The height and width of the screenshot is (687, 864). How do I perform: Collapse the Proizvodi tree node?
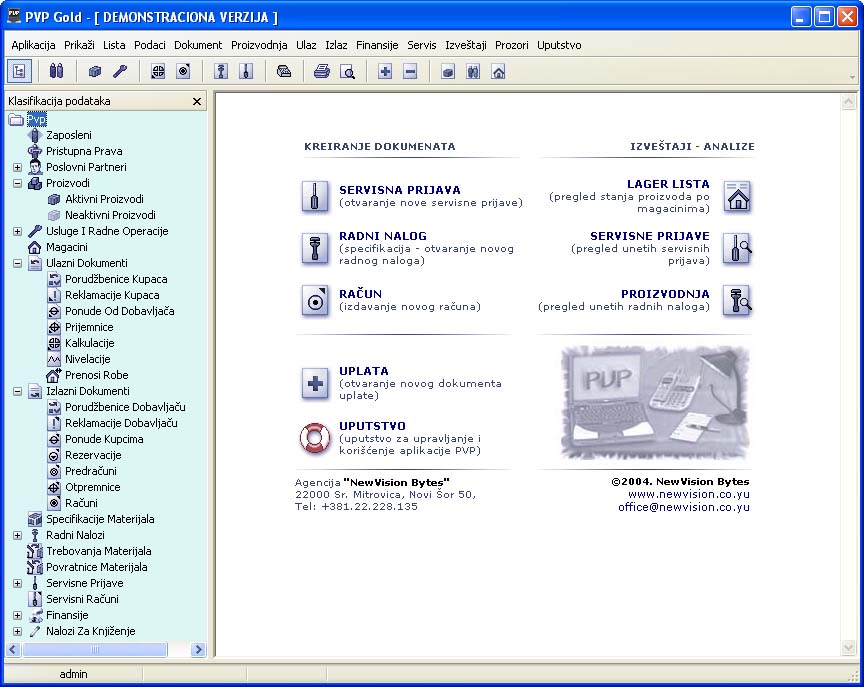tap(17, 183)
